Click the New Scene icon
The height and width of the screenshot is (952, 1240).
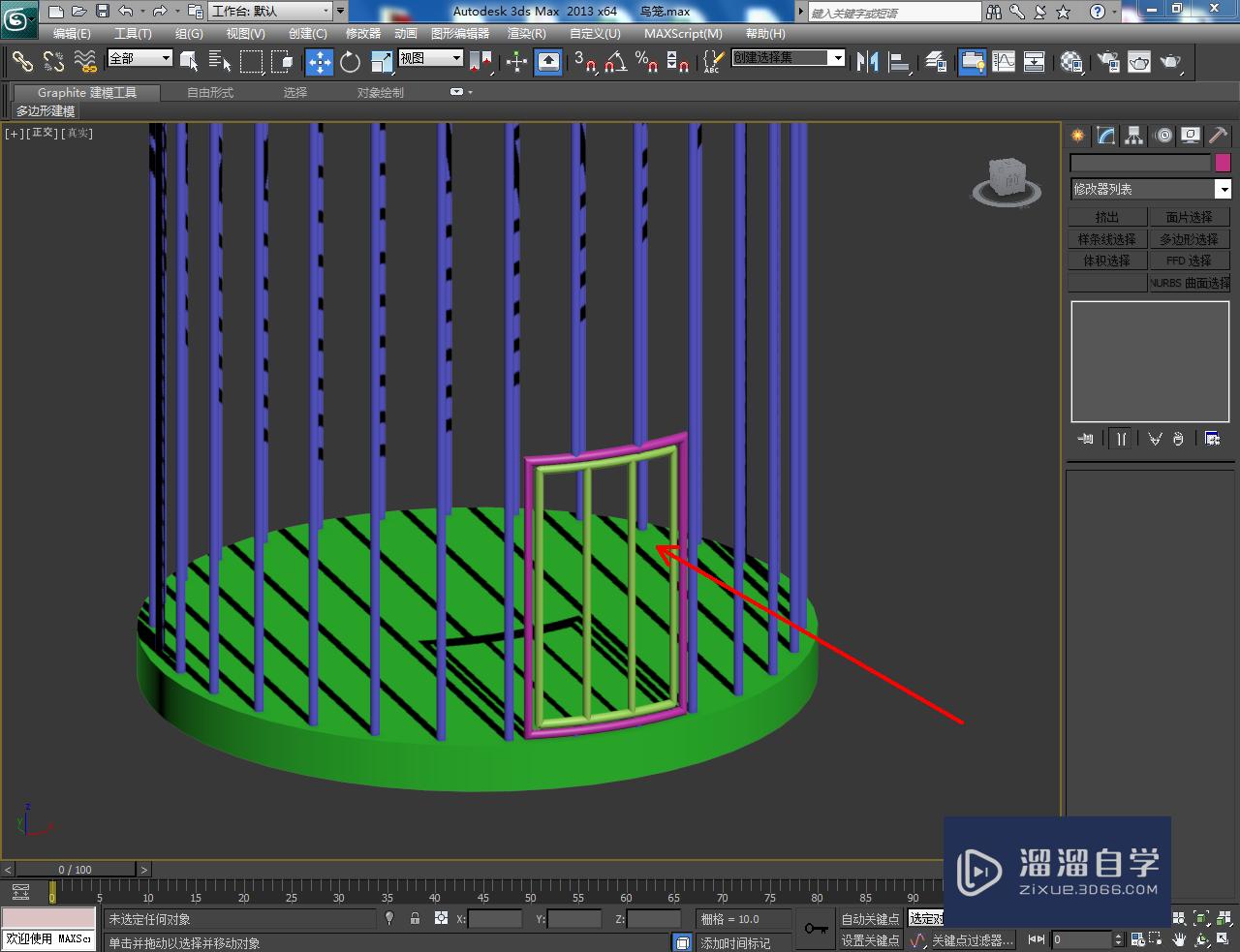(56, 12)
